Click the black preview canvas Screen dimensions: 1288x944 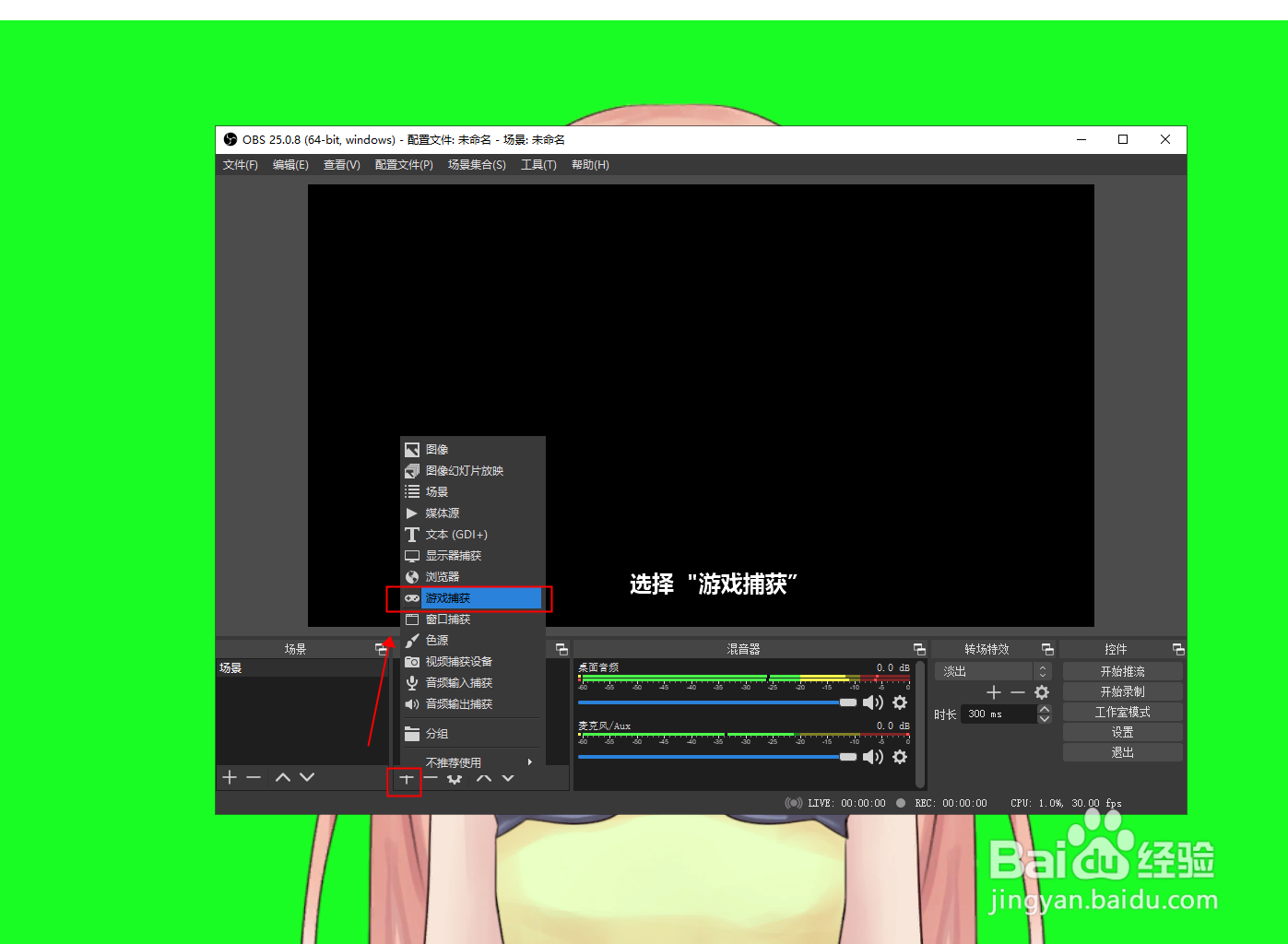tap(701, 406)
